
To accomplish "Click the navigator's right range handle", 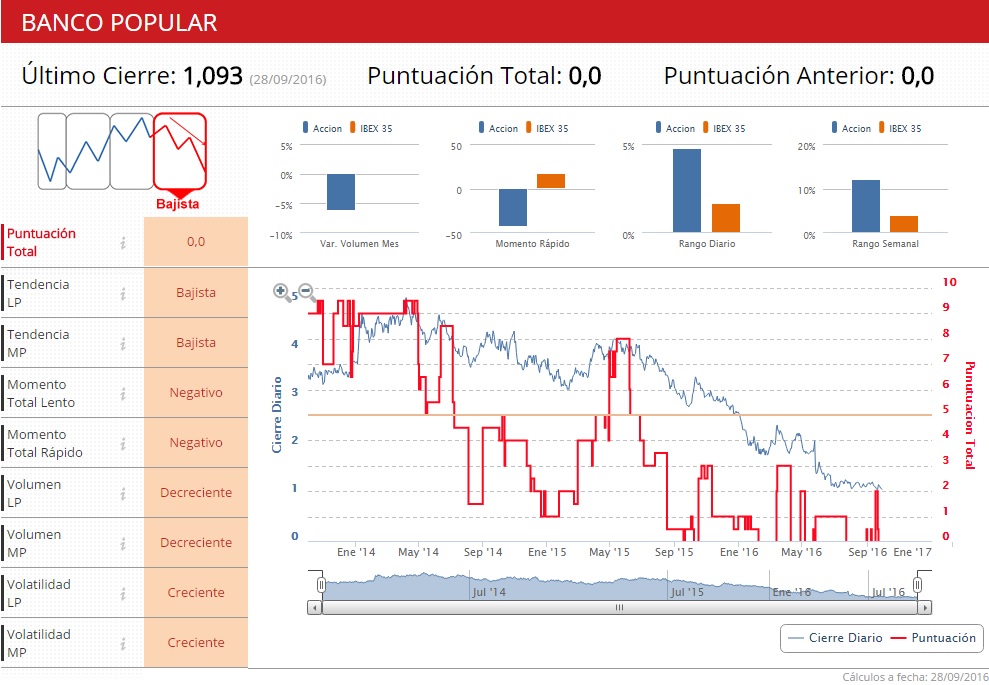I will point(918,585).
